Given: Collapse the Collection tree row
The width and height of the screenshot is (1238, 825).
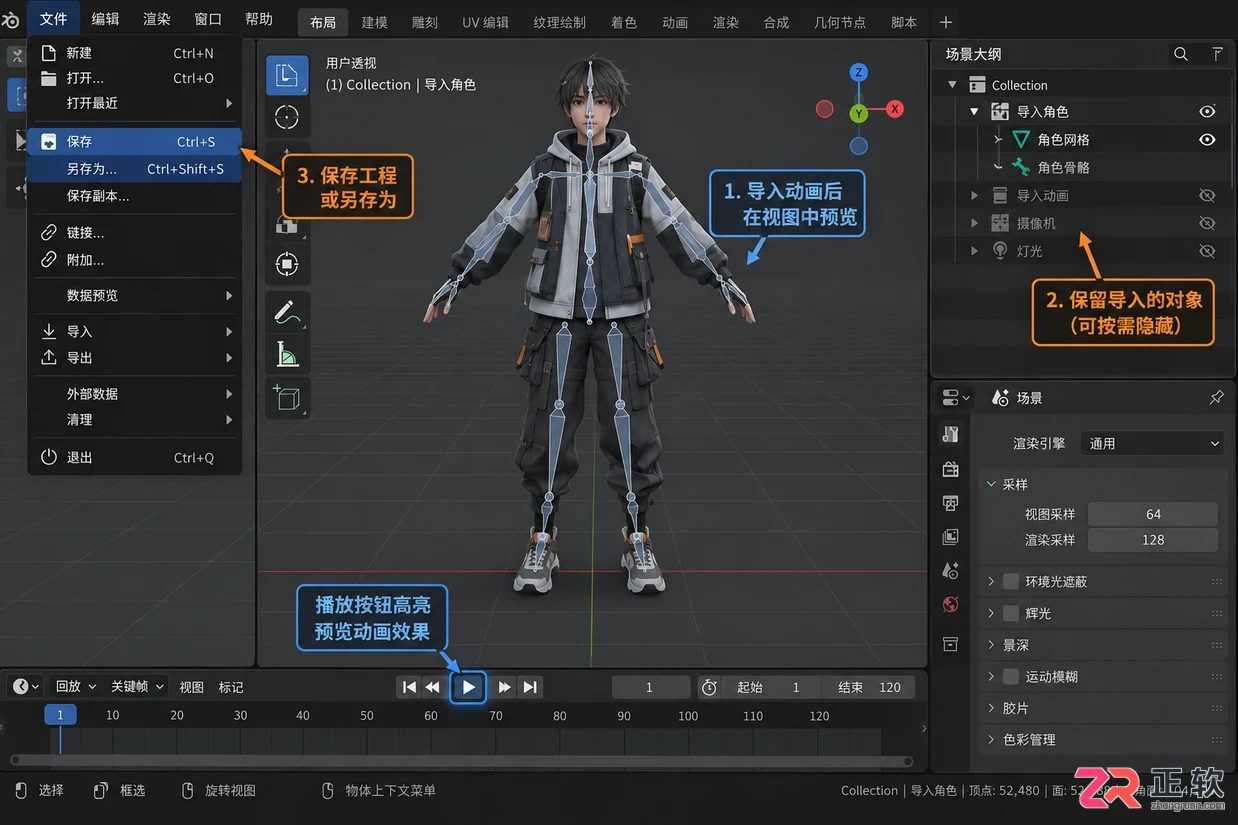Looking at the screenshot, I should point(952,85).
